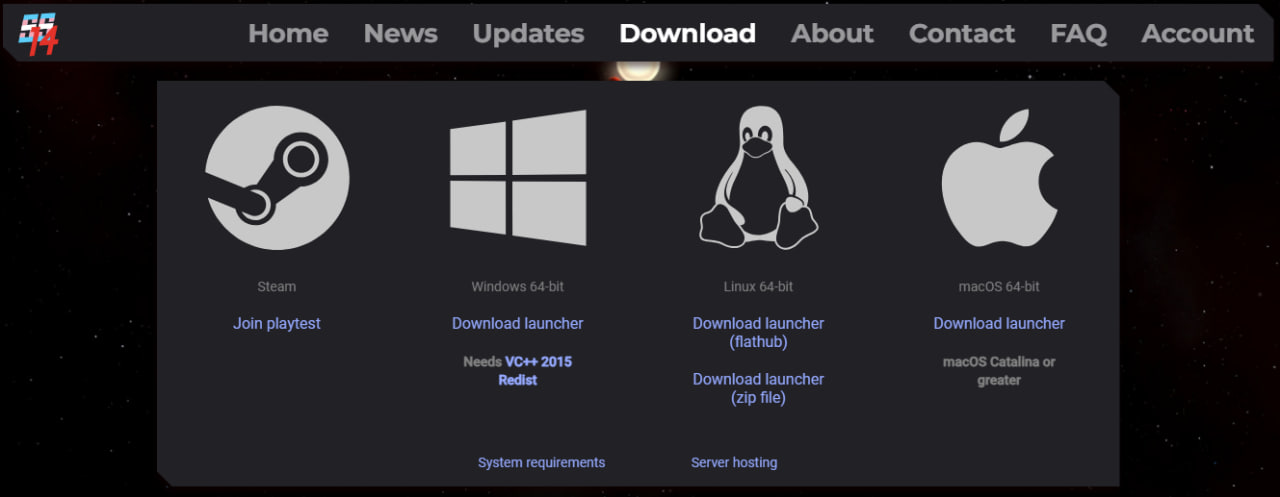
Task: Go to the Home page
Action: [x=288, y=33]
